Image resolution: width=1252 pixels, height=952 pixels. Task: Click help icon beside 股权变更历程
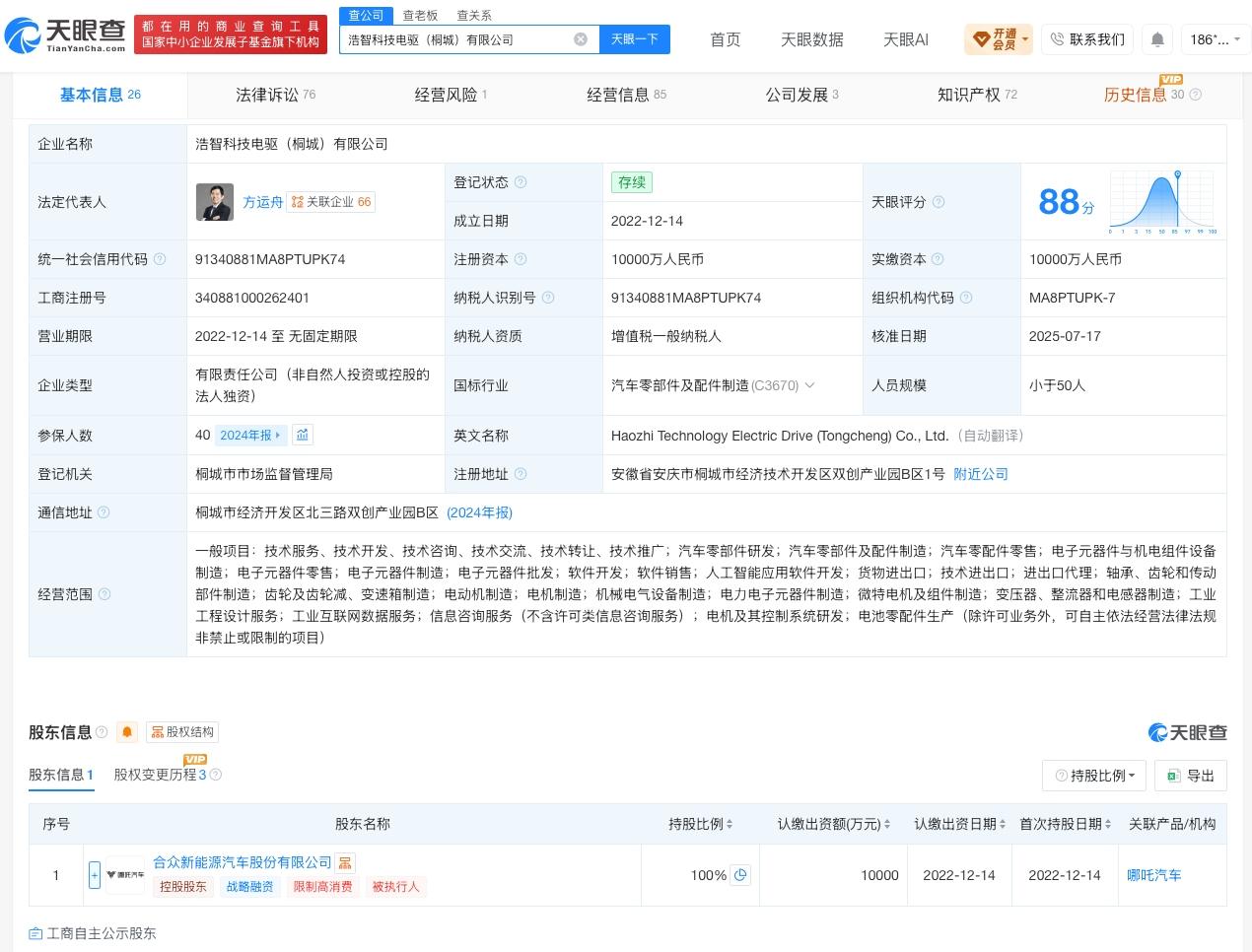pyautogui.click(x=216, y=775)
